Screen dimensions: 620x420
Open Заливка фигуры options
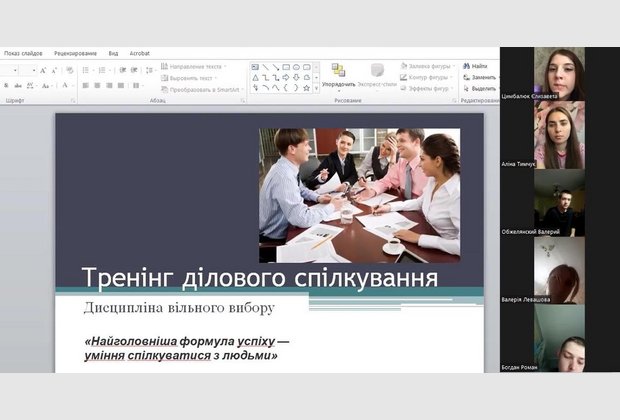[x=428, y=66]
